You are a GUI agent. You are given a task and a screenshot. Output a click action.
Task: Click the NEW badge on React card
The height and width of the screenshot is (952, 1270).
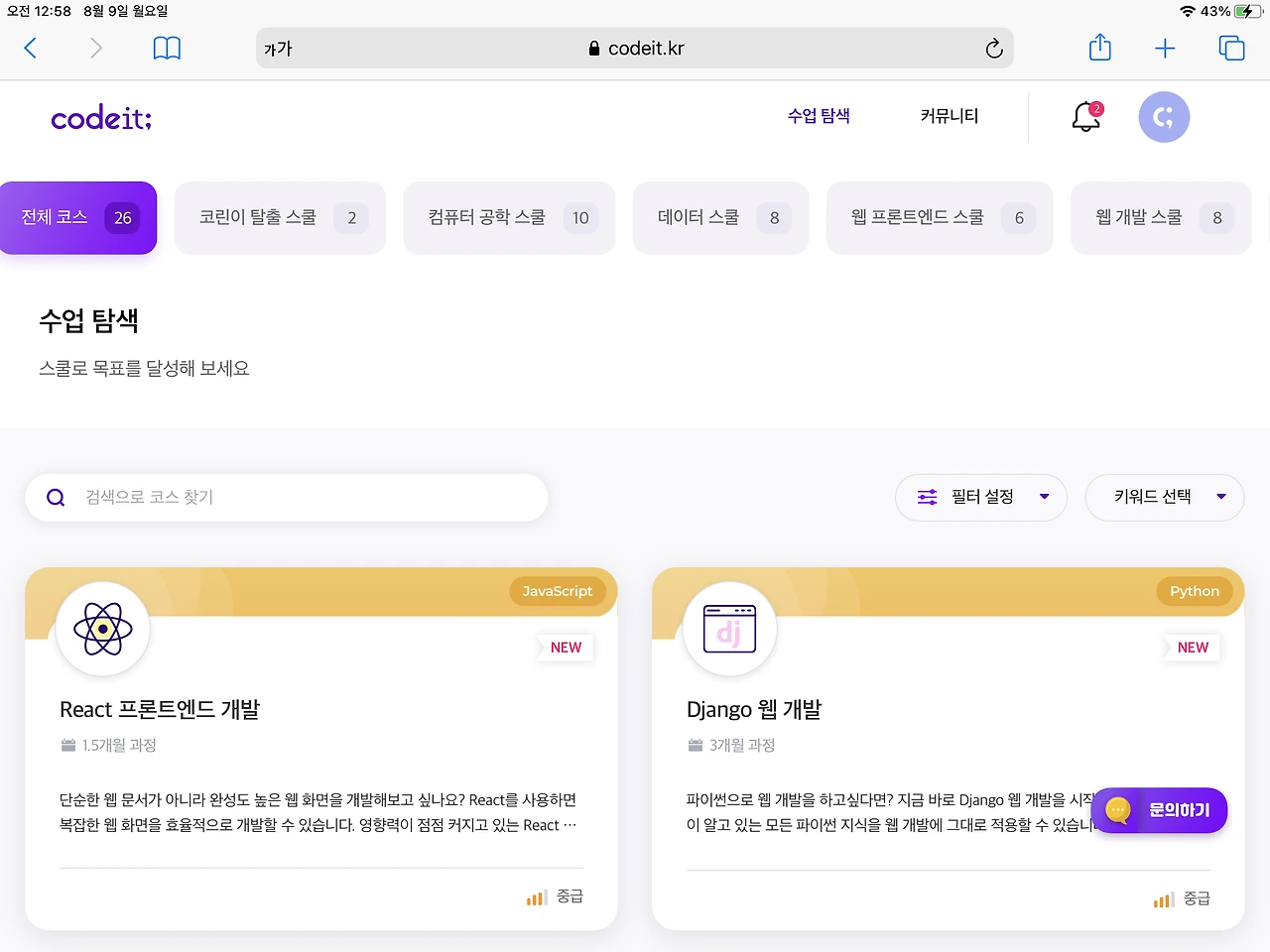pos(566,648)
